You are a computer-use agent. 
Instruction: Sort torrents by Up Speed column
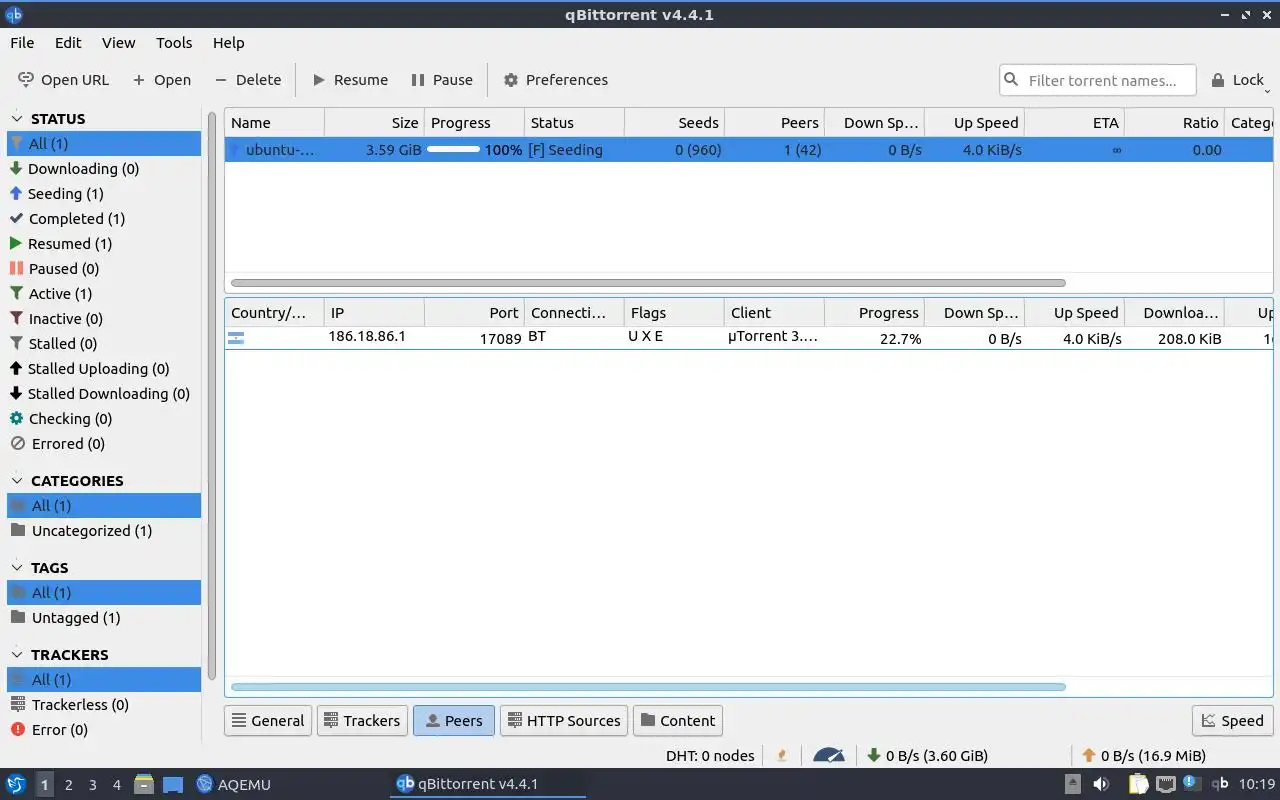(x=975, y=123)
